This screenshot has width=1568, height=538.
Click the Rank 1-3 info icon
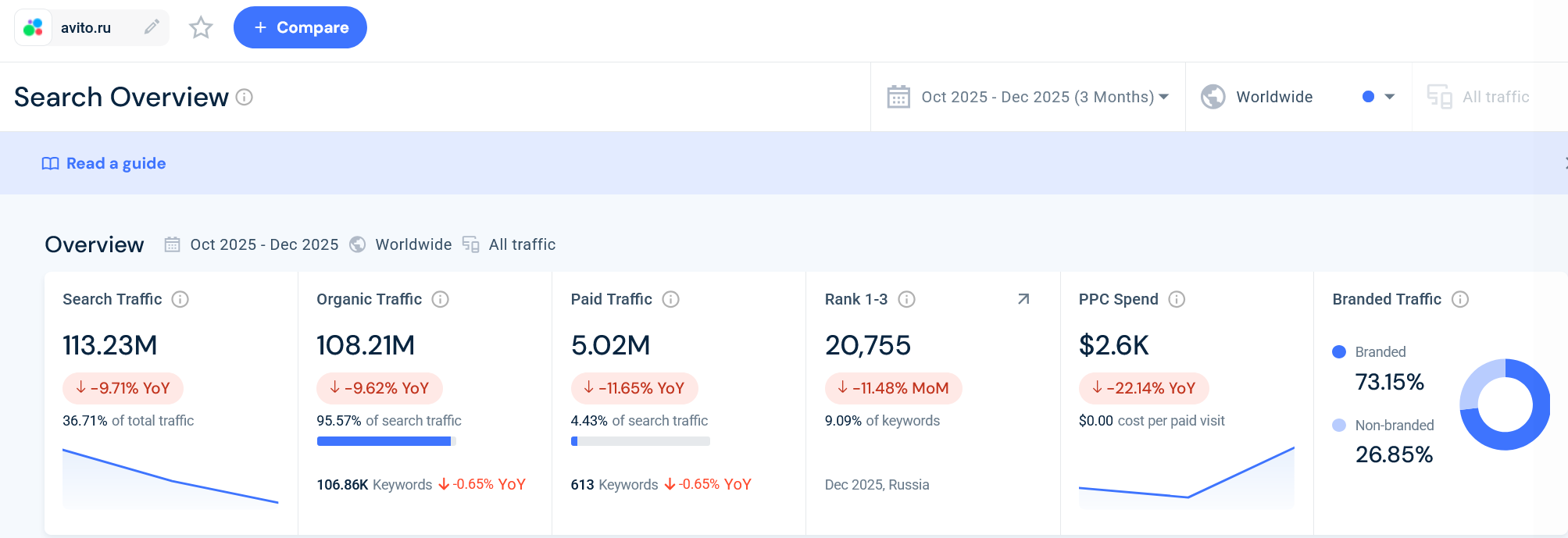click(x=906, y=299)
